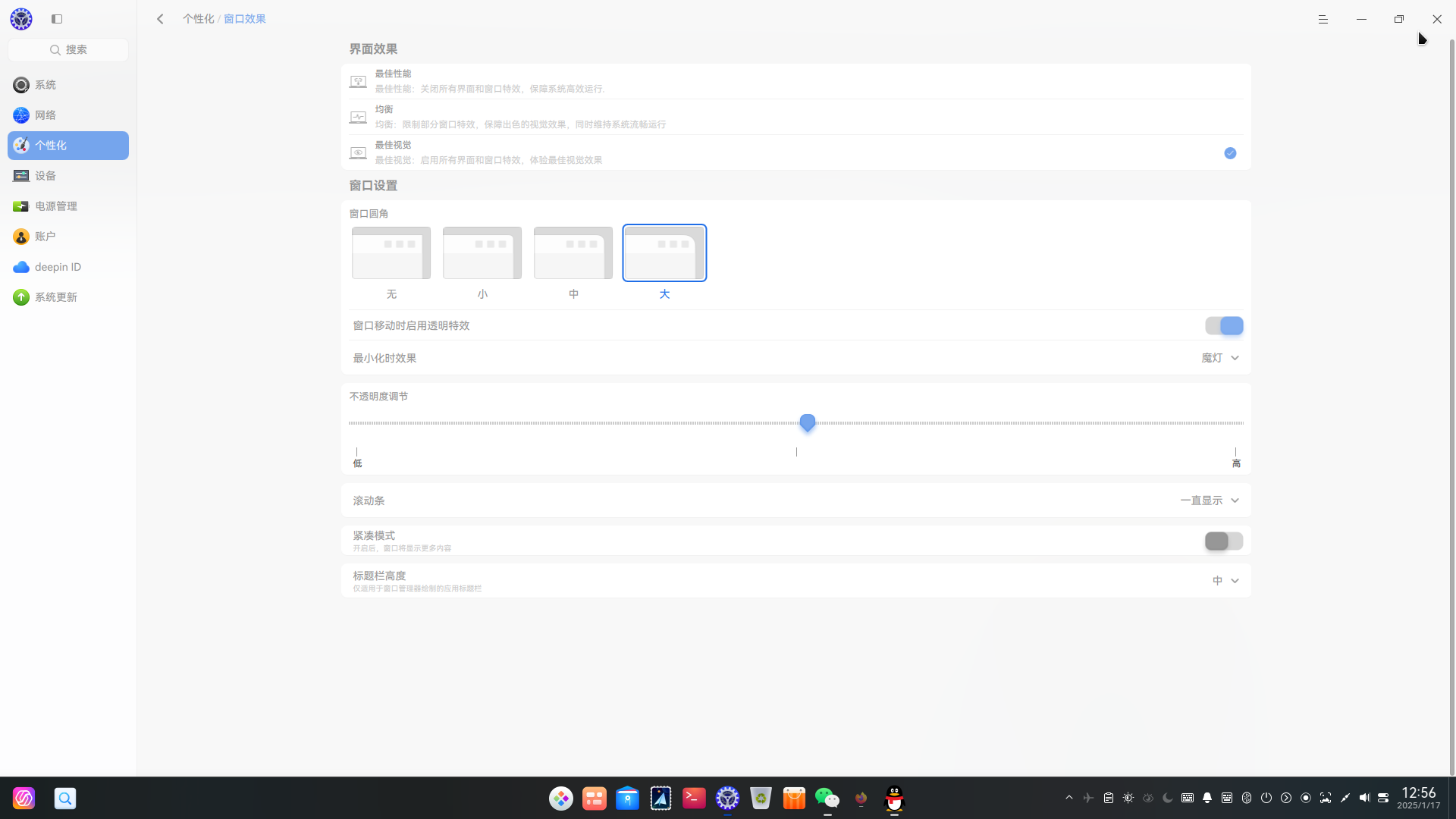
Task: Click the back arrow in header
Action: click(160, 19)
